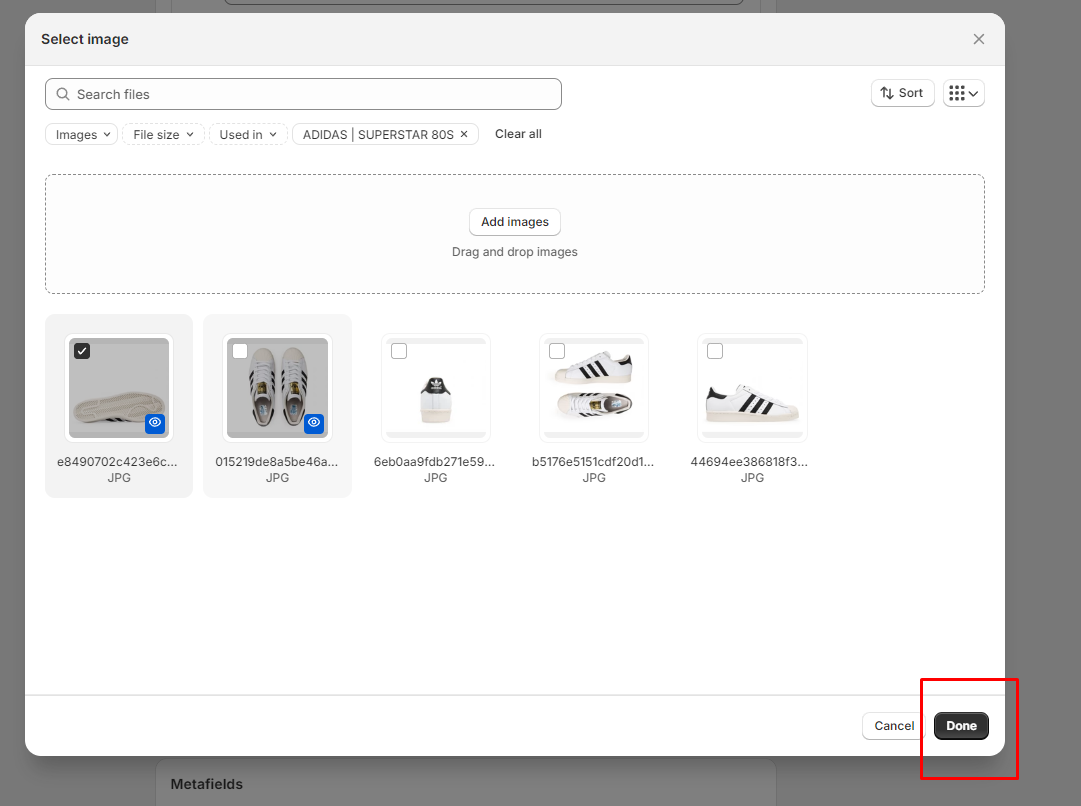The width and height of the screenshot is (1081, 806).
Task: Check the 015219de8a5be46a image checkbox
Action: pos(240,351)
